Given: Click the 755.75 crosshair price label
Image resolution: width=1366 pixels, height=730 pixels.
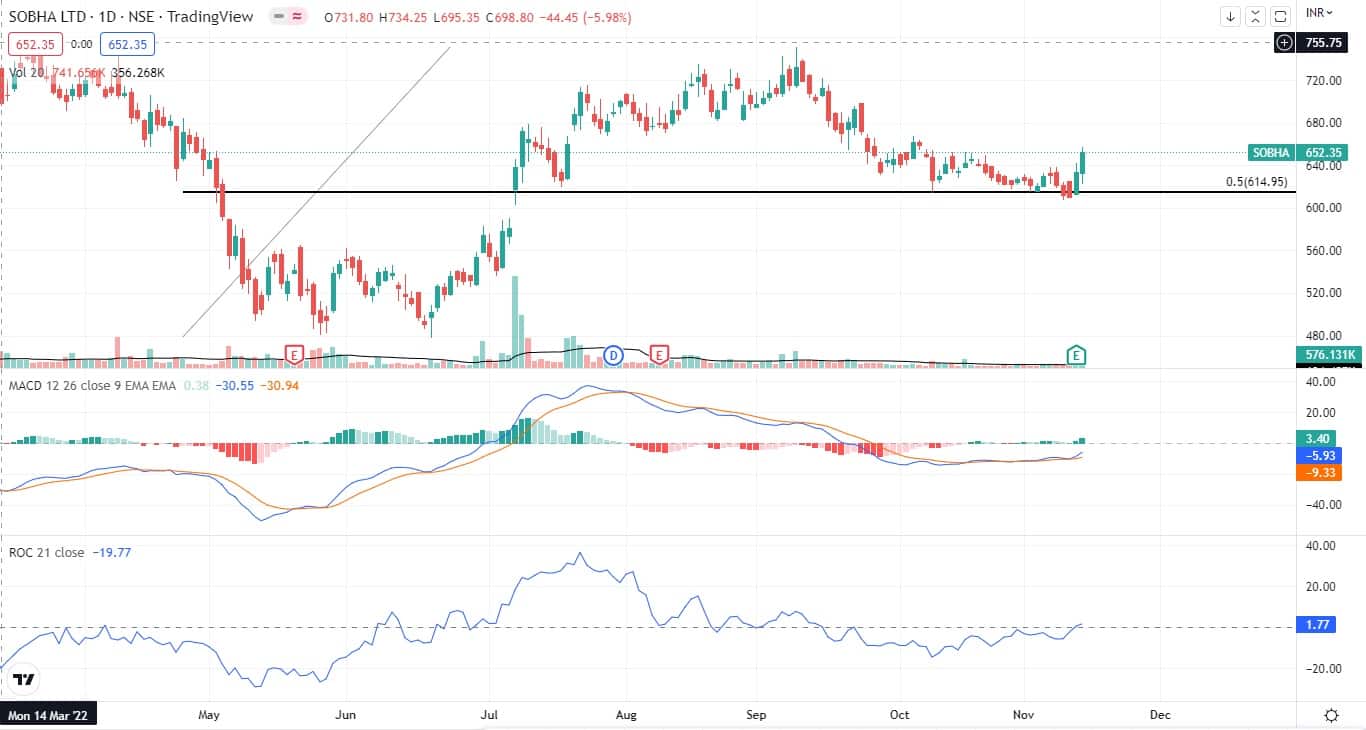Looking at the screenshot, I should coord(1321,43).
